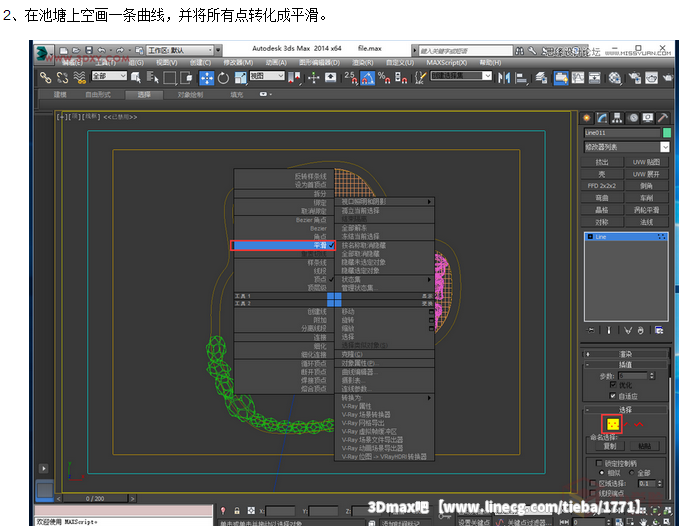Click the Mirror tool icon
The width and height of the screenshot is (680, 526).
click(504, 78)
